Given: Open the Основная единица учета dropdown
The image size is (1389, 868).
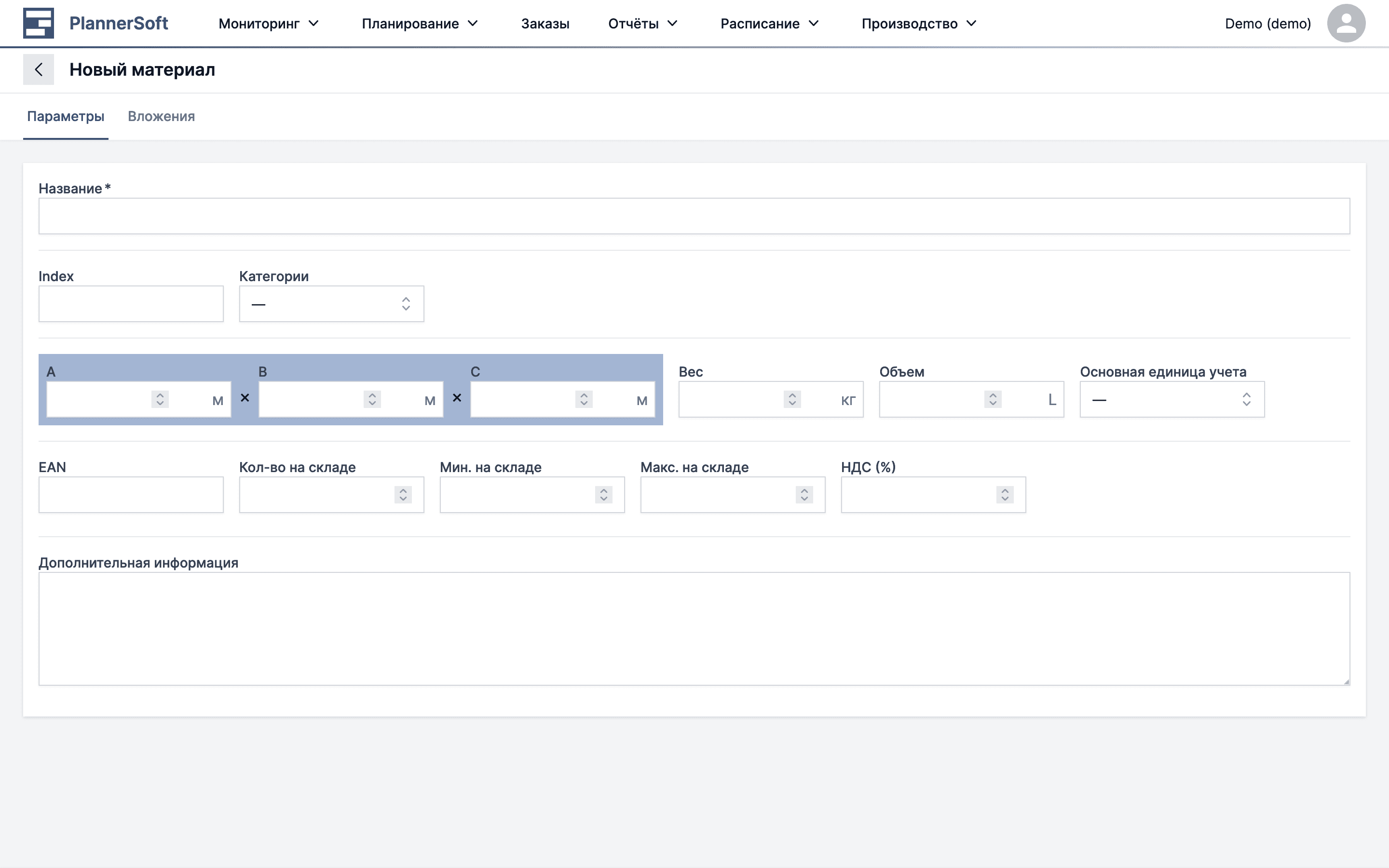Looking at the screenshot, I should (x=1171, y=399).
